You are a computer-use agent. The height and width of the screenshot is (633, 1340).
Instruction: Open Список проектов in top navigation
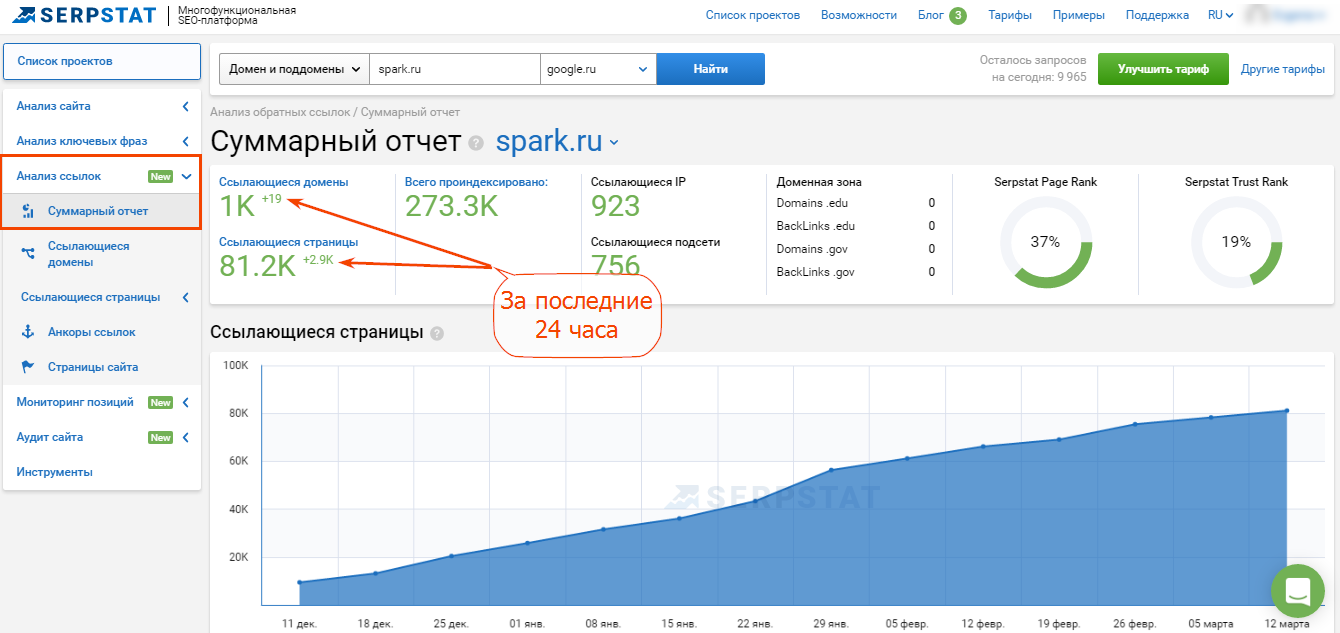tap(753, 15)
